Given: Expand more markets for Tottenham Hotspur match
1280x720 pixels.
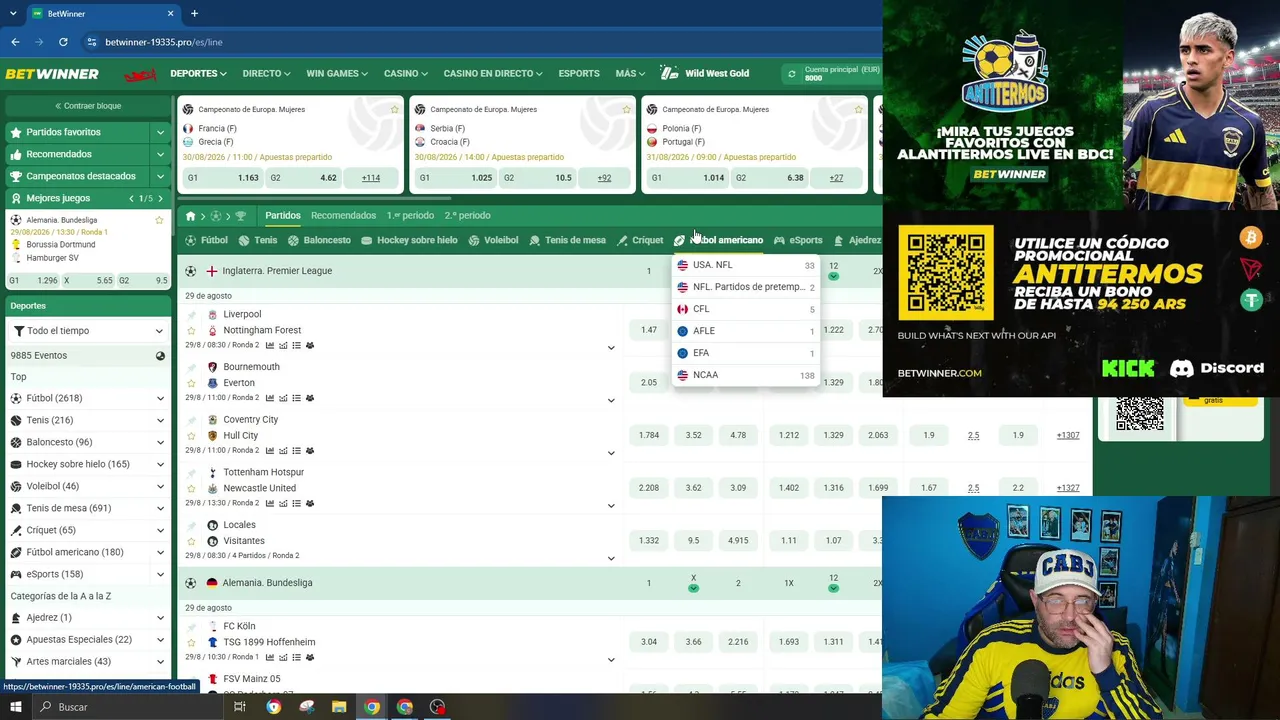Looking at the screenshot, I should tap(611, 505).
